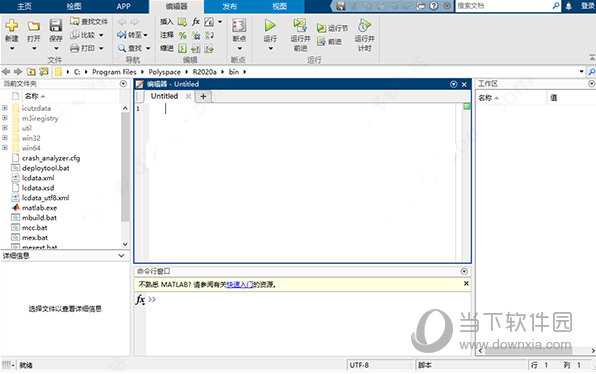Screen dimensions: 596x374
Task: Open the Open (打开) dropdown arrow
Action: pos(34,49)
